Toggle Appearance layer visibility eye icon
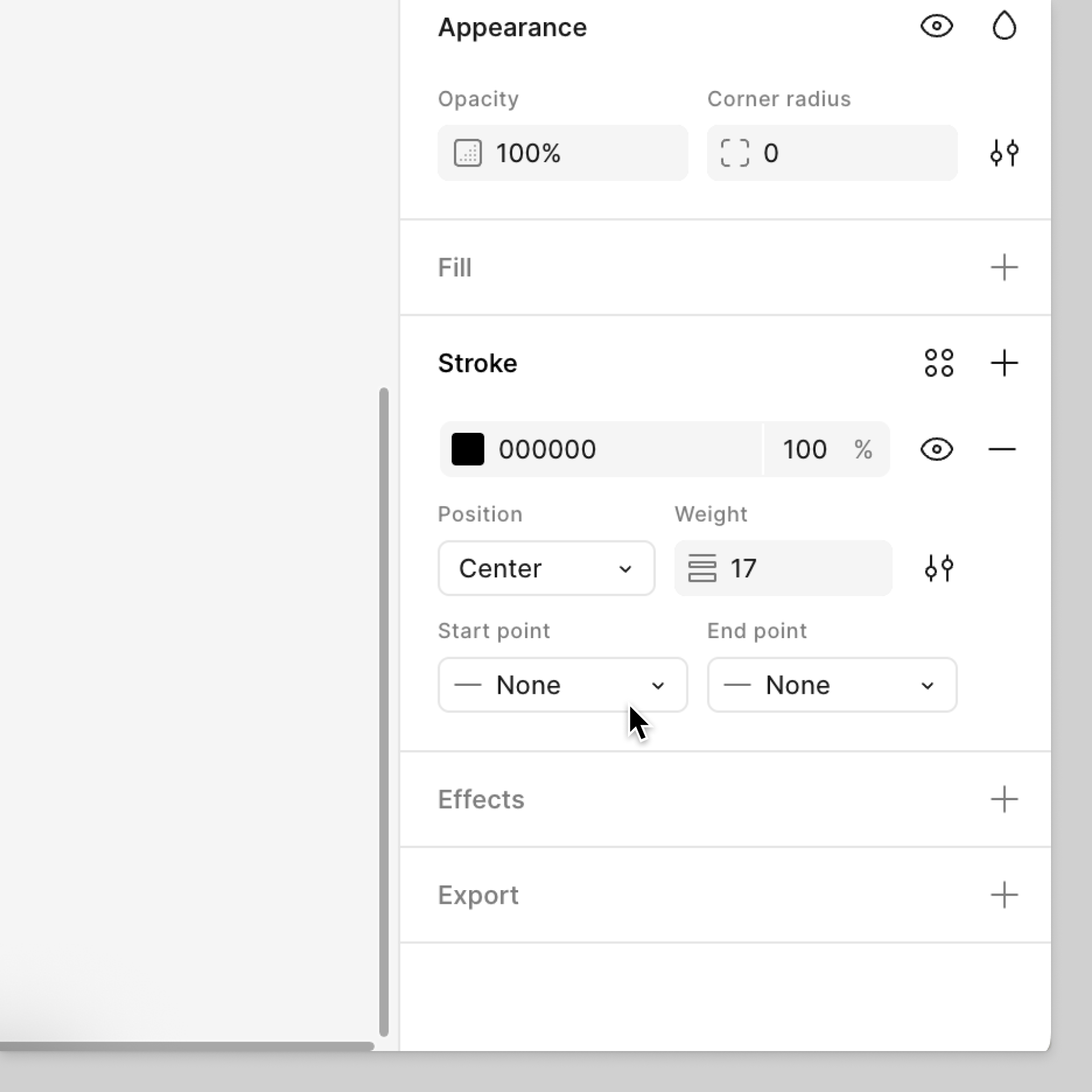 [x=936, y=26]
